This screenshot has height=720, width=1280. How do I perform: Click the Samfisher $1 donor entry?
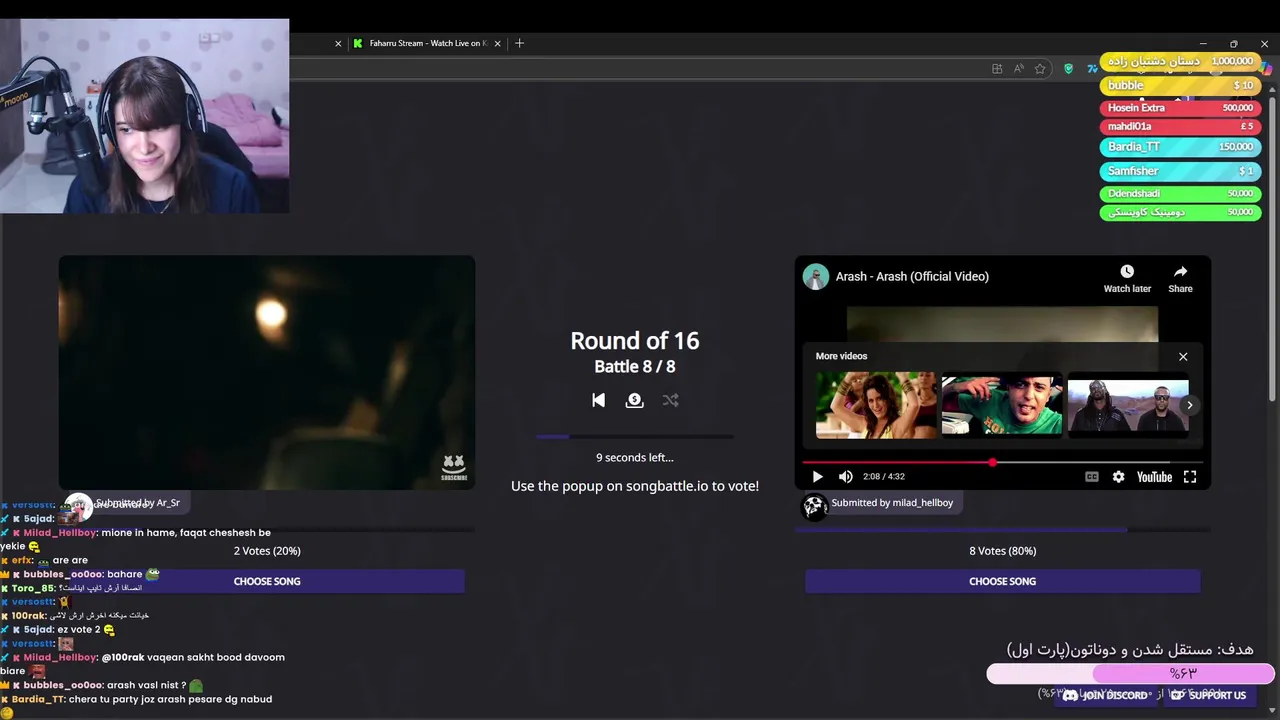point(1180,171)
